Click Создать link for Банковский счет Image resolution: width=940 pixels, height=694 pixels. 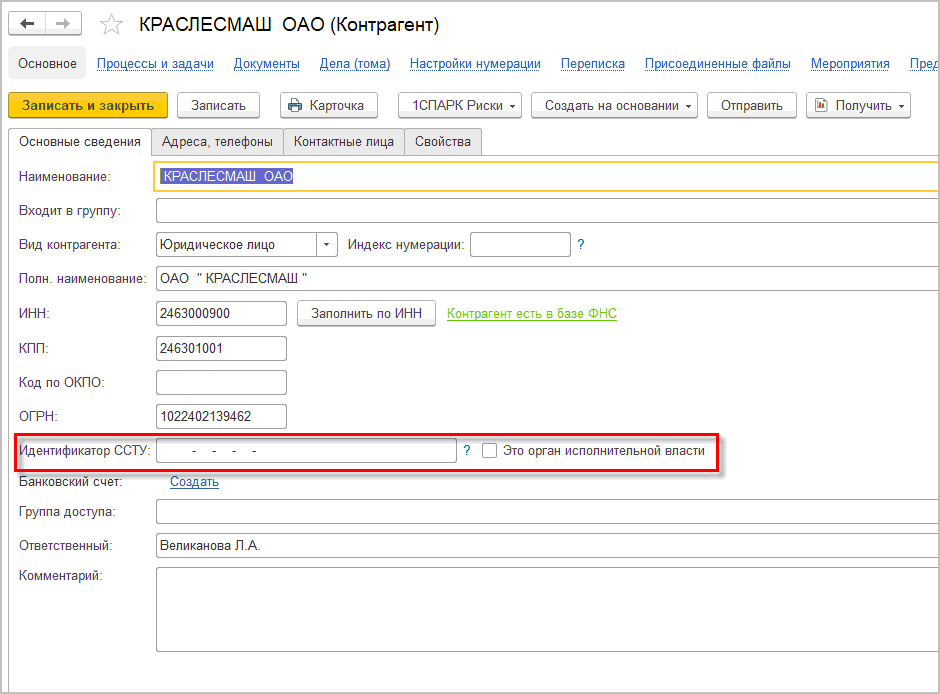(194, 481)
